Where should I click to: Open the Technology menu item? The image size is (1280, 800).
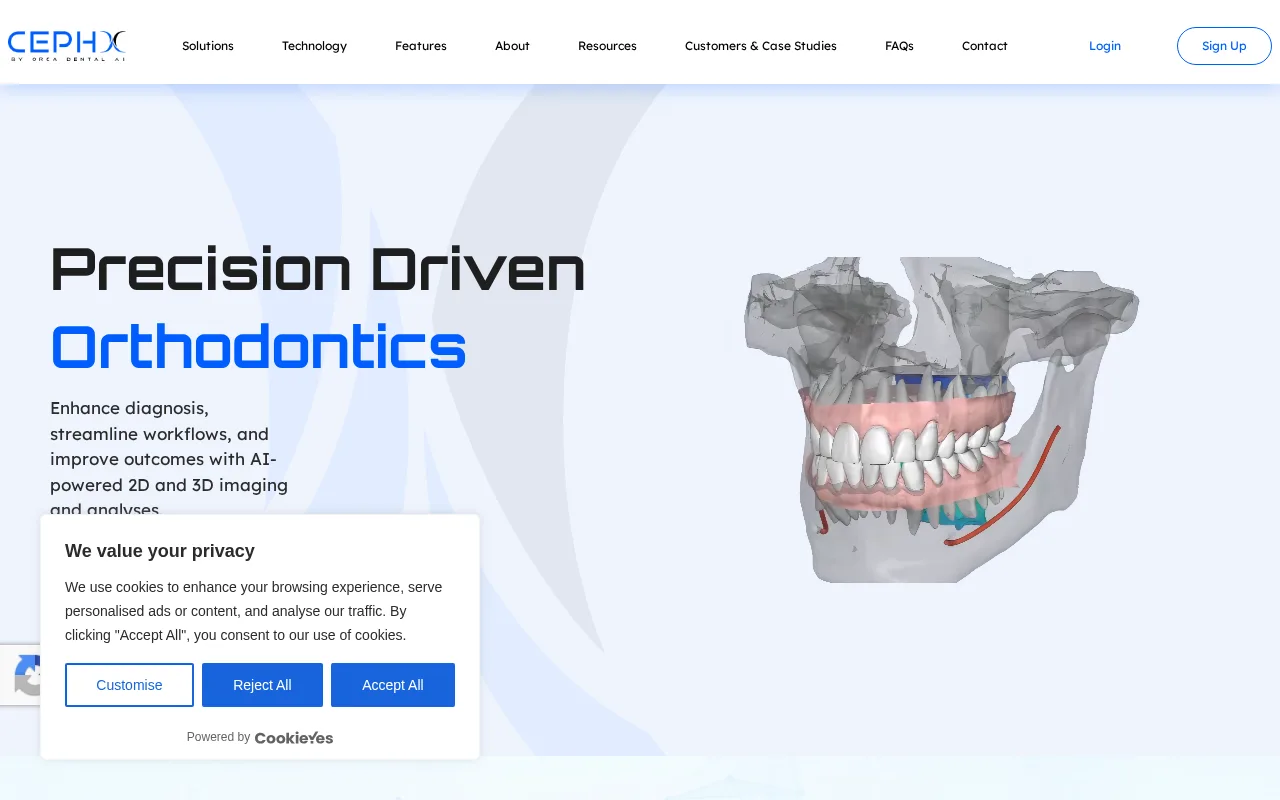click(x=314, y=46)
